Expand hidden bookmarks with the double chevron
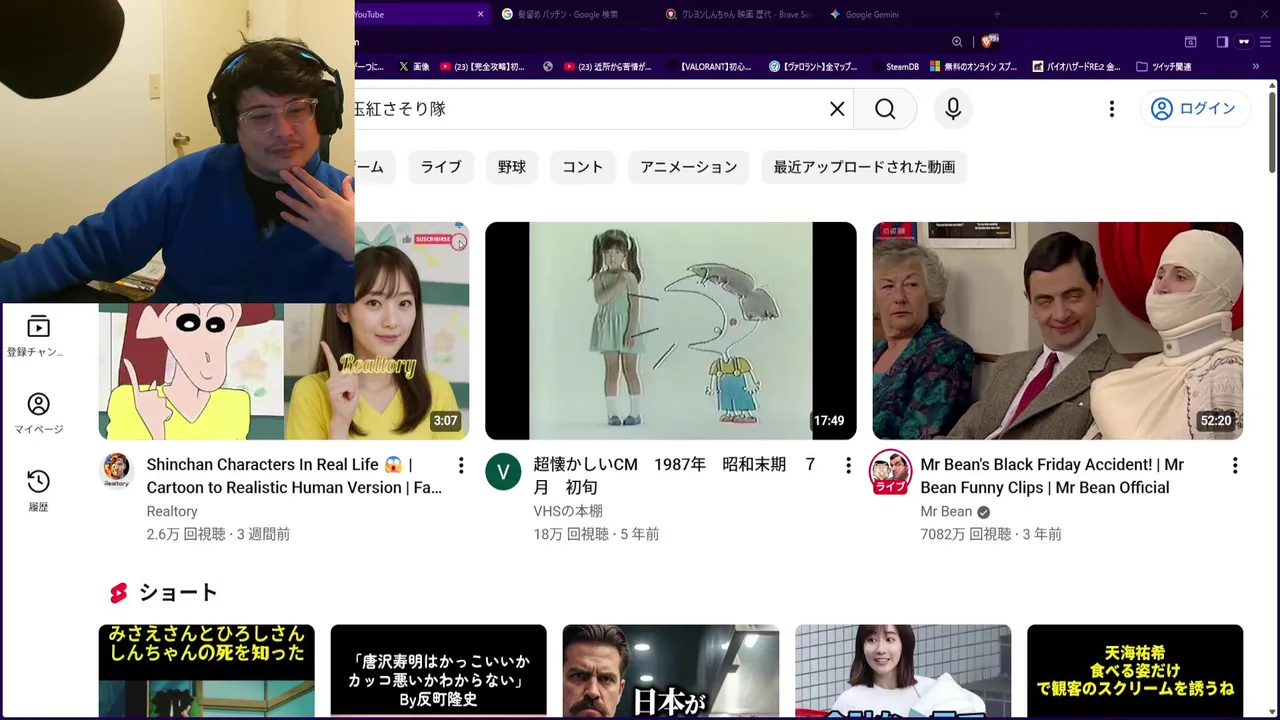1280x720 pixels. point(1256,67)
